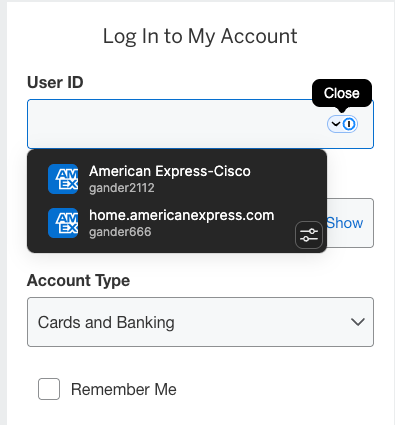Click the Remember Me label text
The height and width of the screenshot is (425, 395).
coord(124,389)
